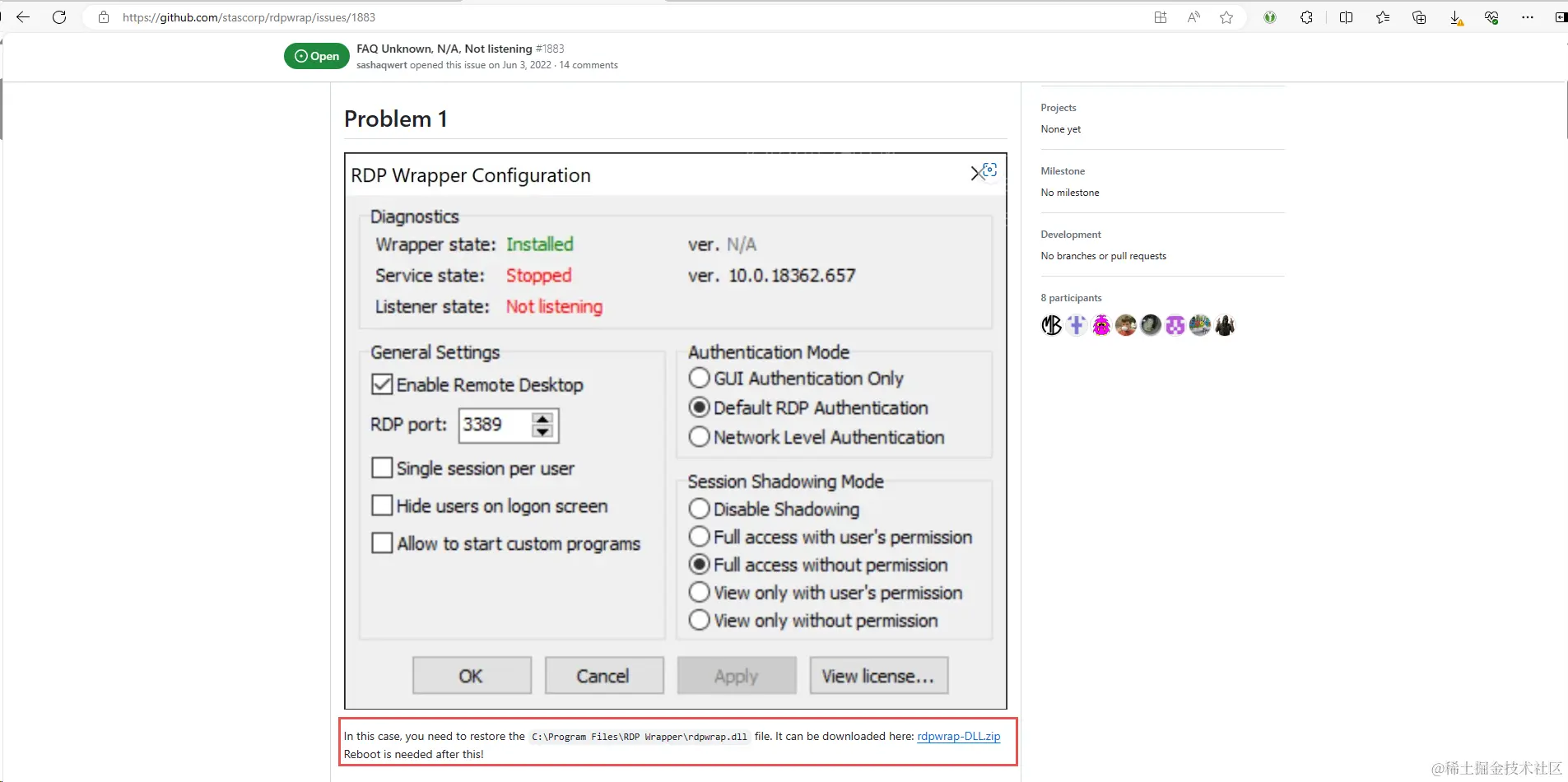The width and height of the screenshot is (1568, 782).
Task: Click the pink monster participant avatar
Action: (1101, 325)
